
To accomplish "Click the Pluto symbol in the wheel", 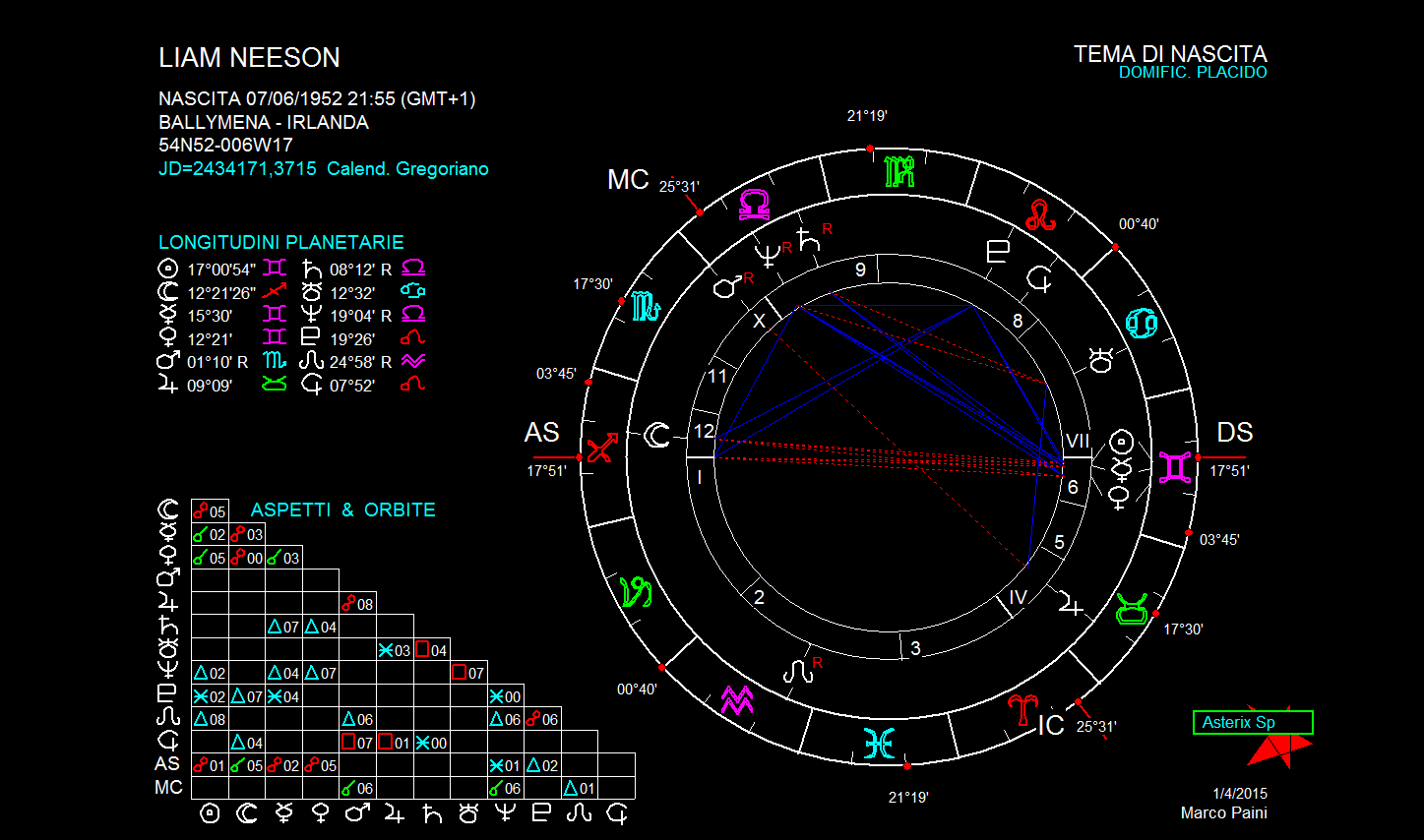I will click(x=998, y=252).
